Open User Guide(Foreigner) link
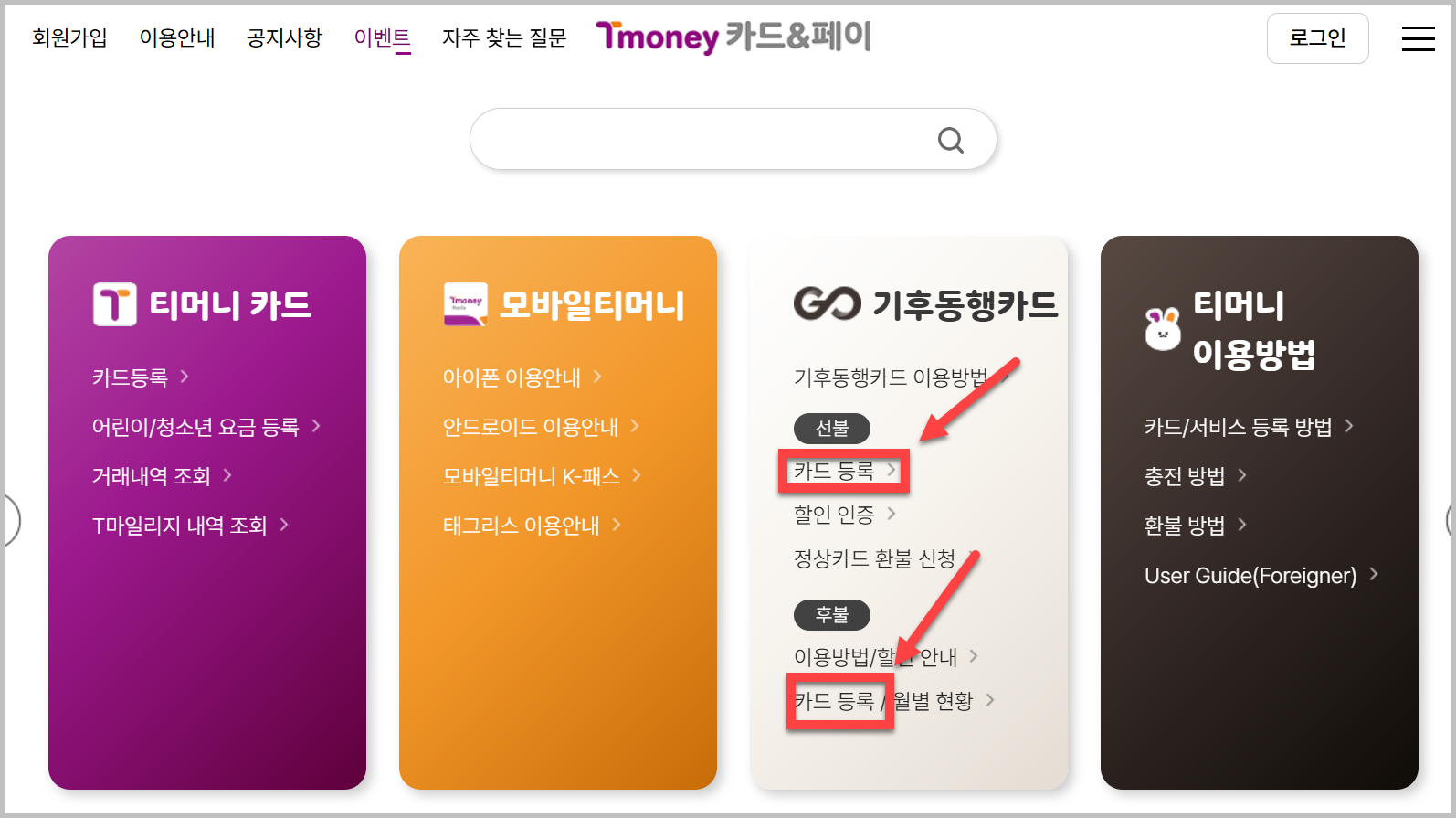The image size is (1456, 818). coord(1250,576)
